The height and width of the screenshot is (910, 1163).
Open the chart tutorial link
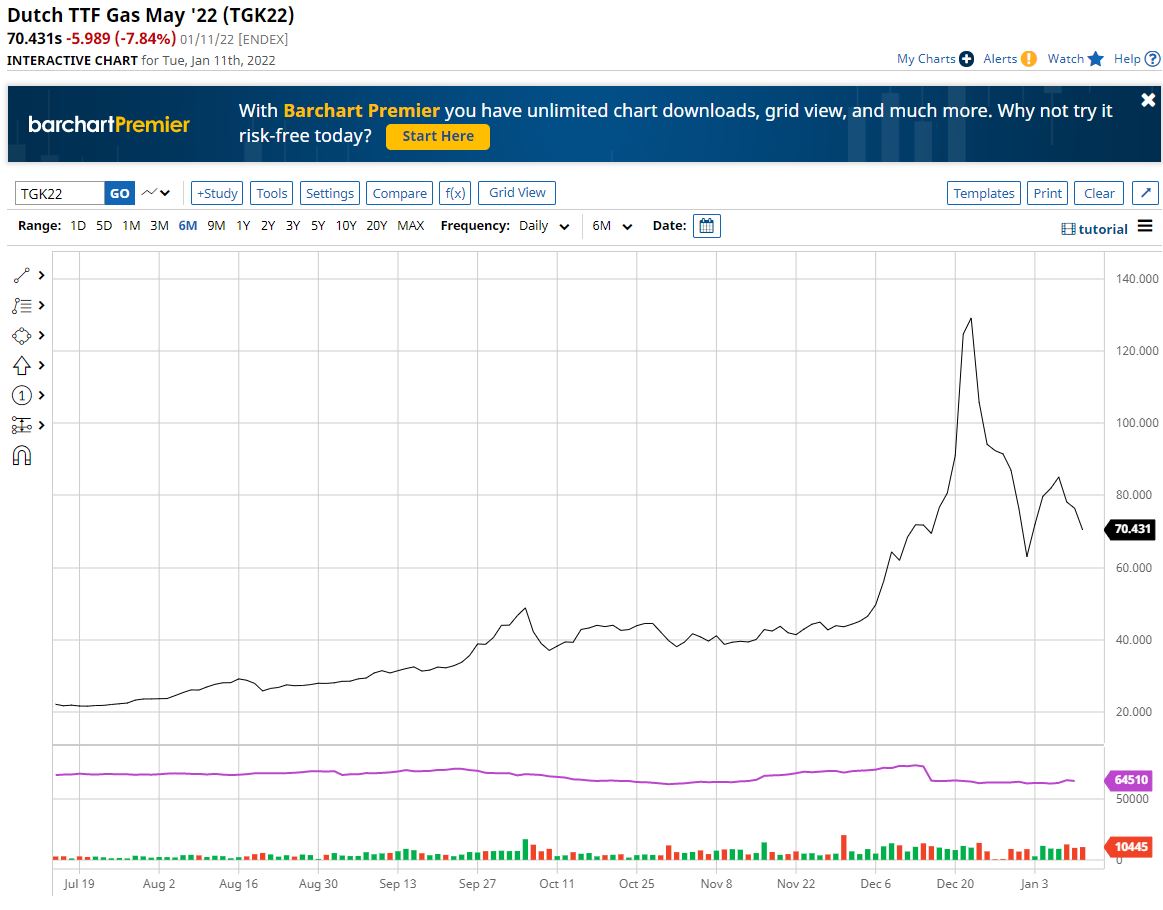pos(1094,229)
